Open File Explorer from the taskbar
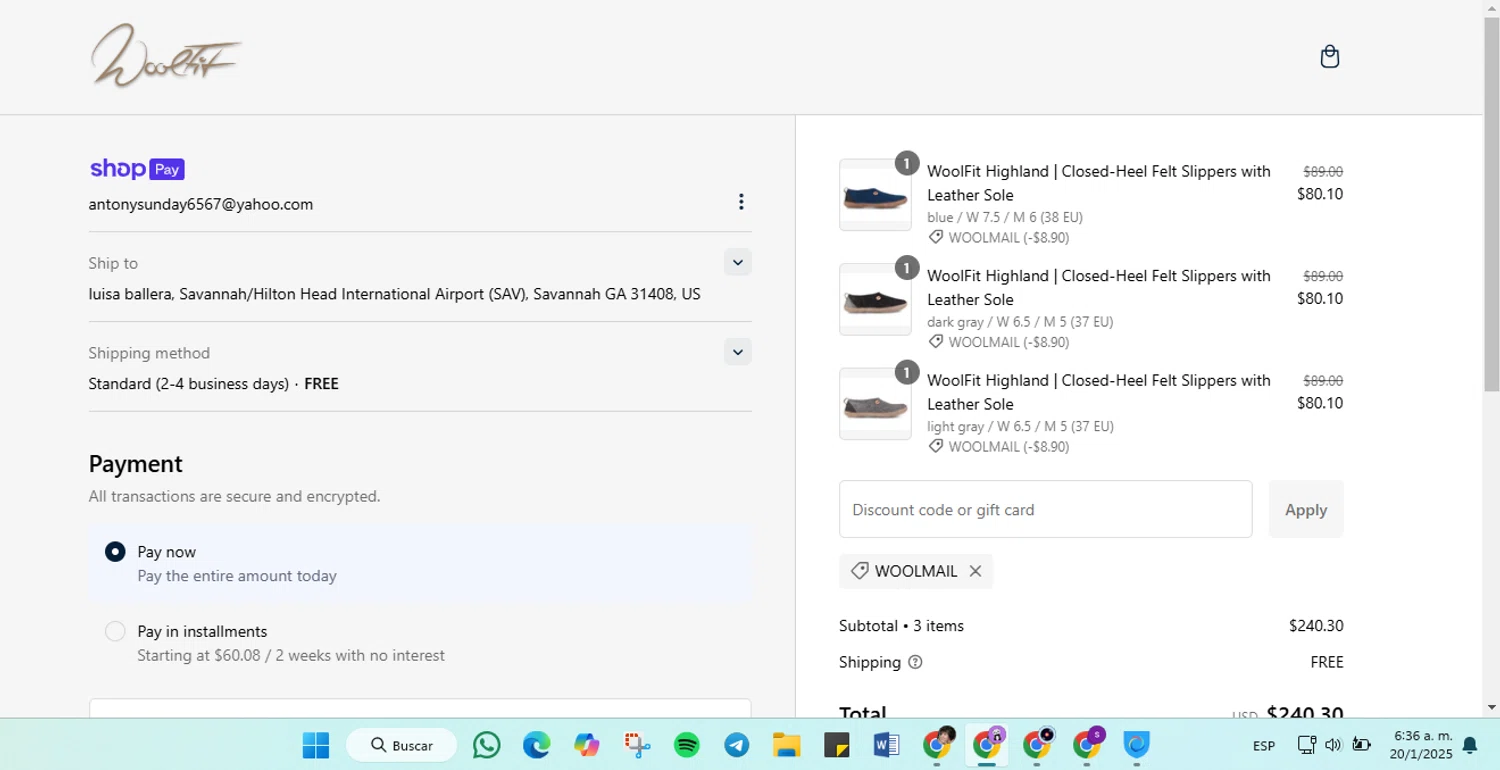Screen dimensions: 1500x770 [x=787, y=745]
